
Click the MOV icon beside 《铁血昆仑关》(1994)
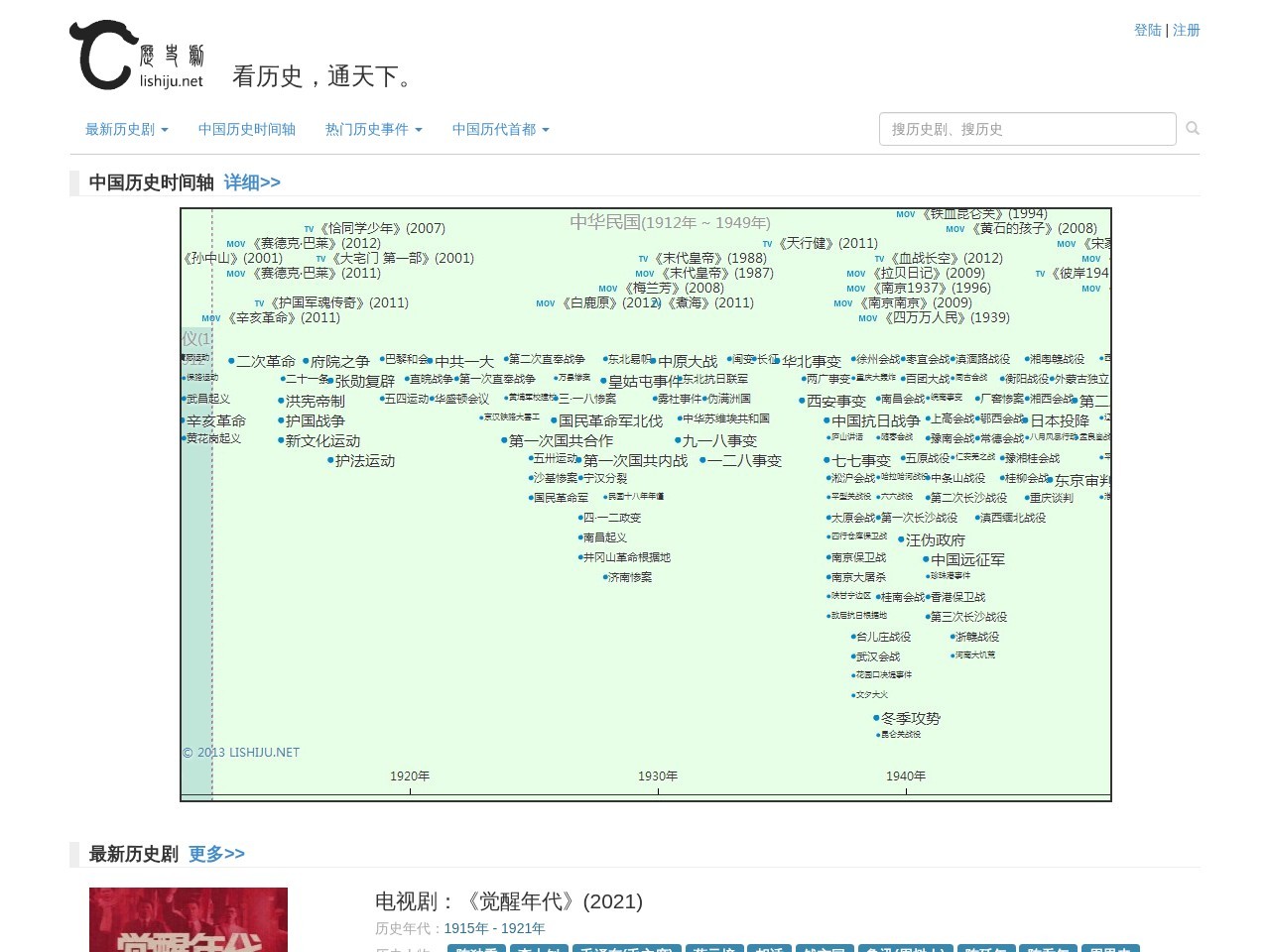coord(904,214)
